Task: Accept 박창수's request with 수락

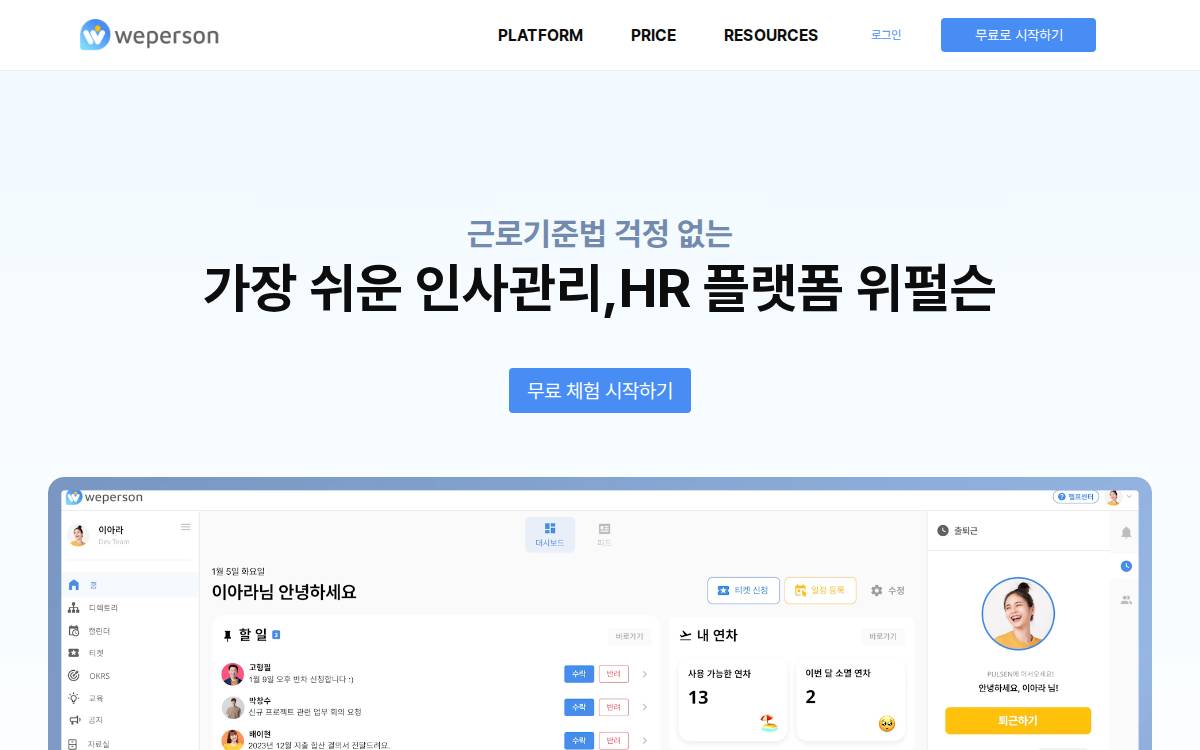Action: click(578, 707)
